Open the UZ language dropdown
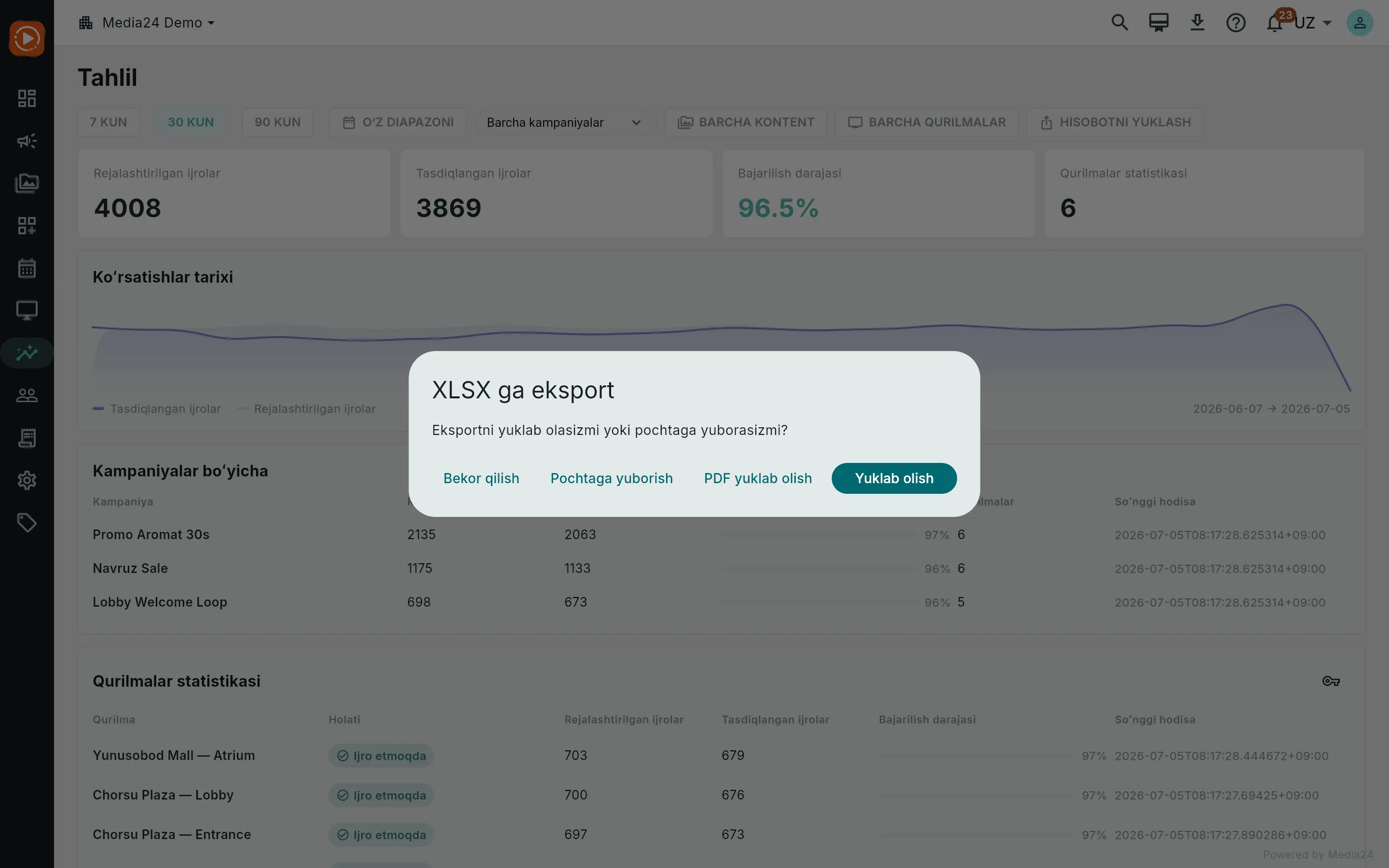This screenshot has width=1389, height=868. [1312, 23]
